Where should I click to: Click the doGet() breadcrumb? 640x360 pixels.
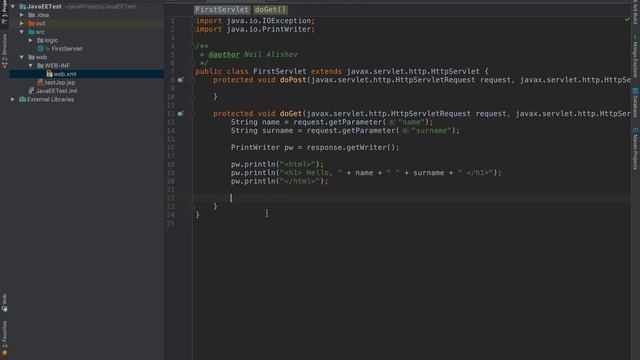point(270,10)
